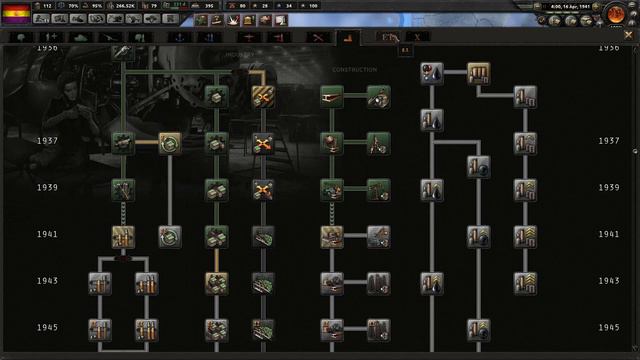Select the highlighted Industry research tab
640x360 pixels.
point(348,38)
